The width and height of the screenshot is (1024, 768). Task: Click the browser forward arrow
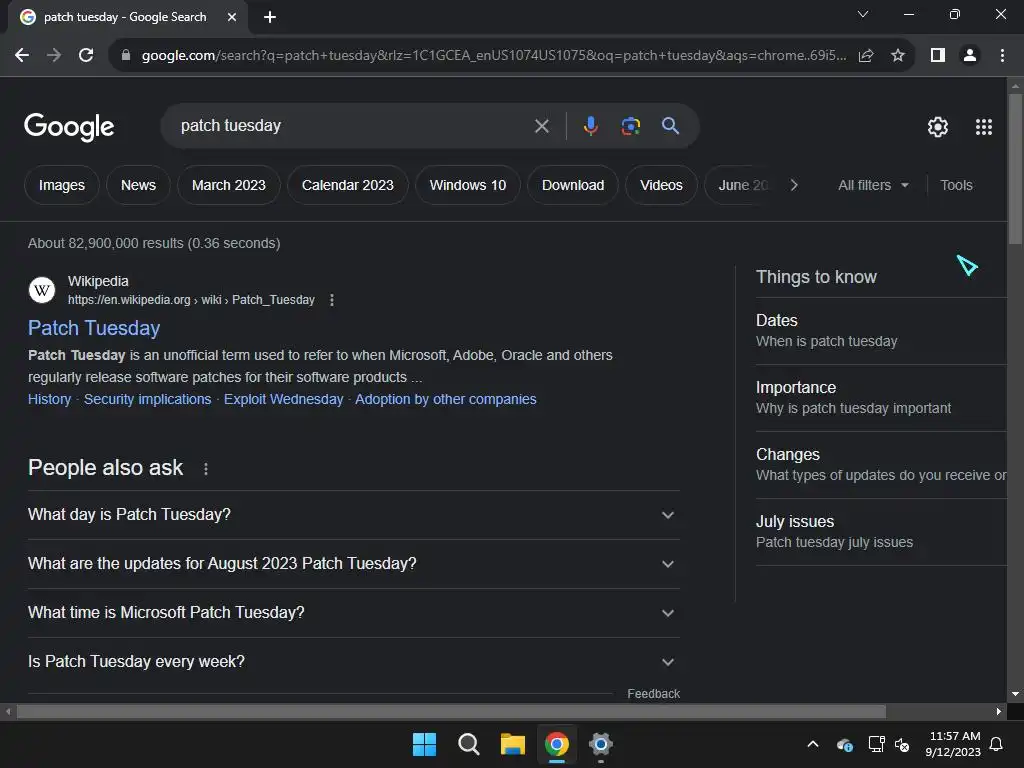54,56
